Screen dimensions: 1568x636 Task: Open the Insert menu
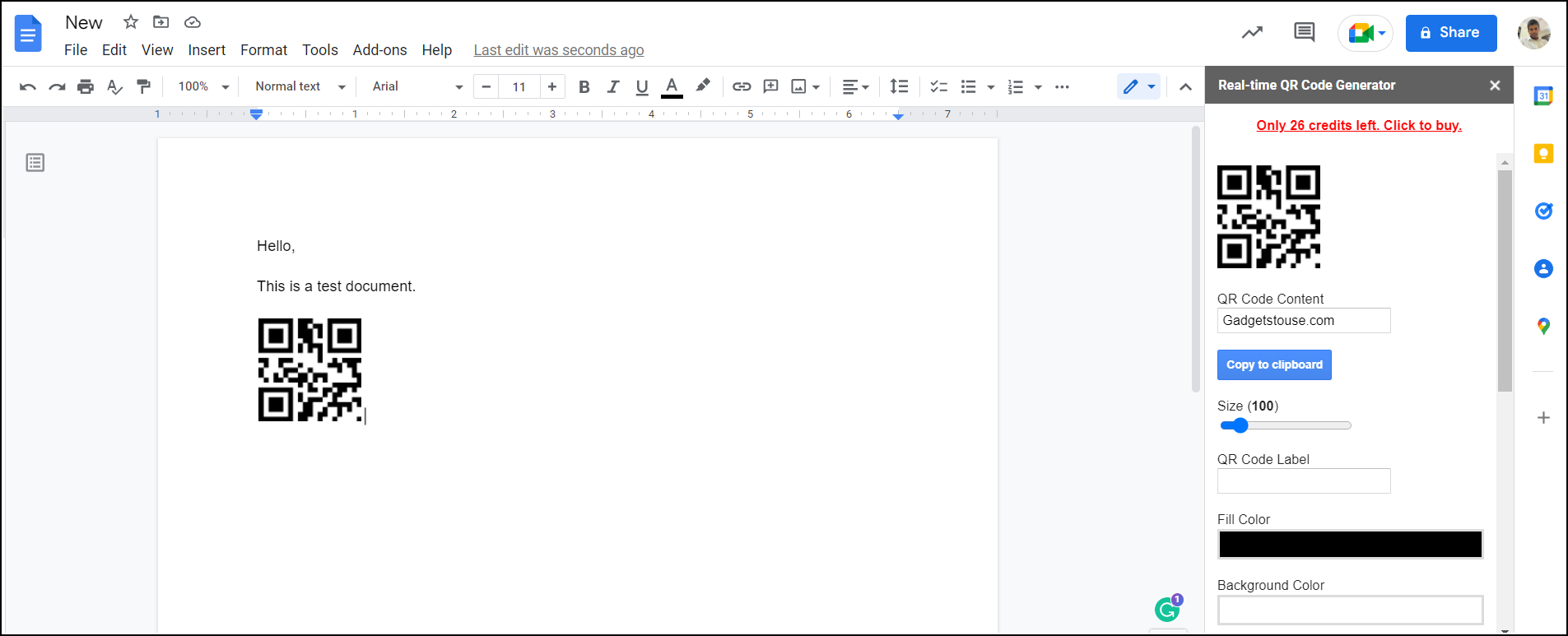(x=207, y=50)
